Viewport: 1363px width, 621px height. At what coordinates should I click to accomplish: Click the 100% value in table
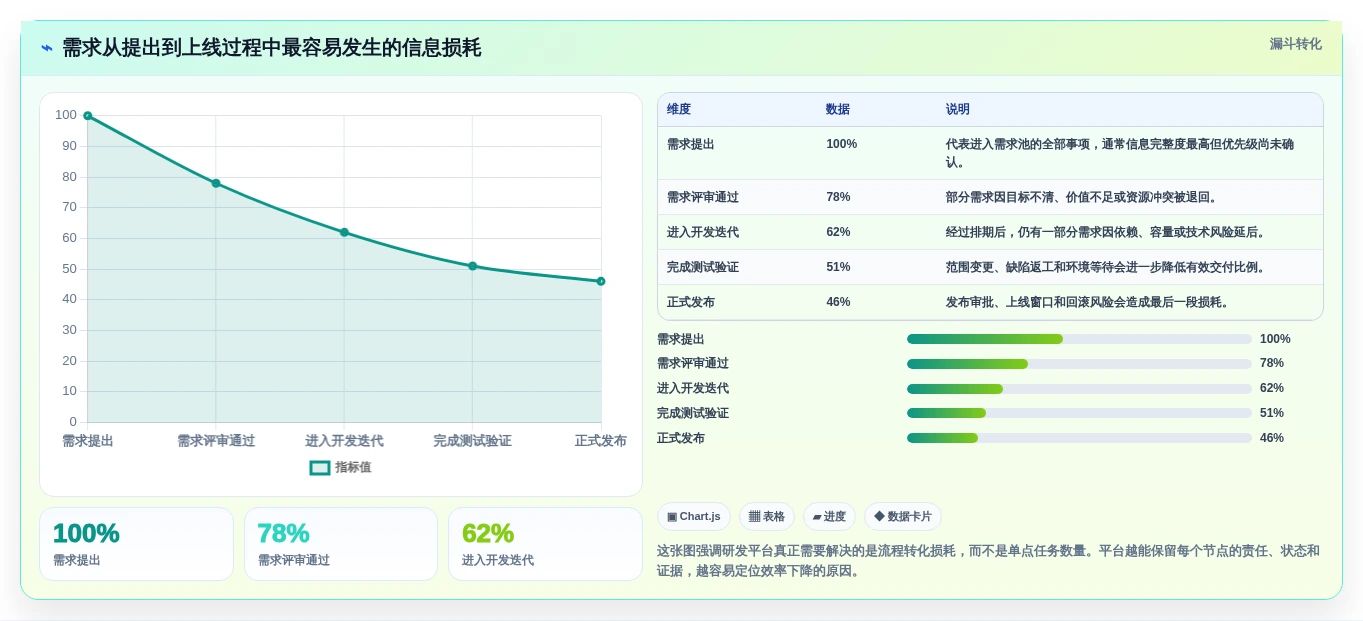click(841, 144)
